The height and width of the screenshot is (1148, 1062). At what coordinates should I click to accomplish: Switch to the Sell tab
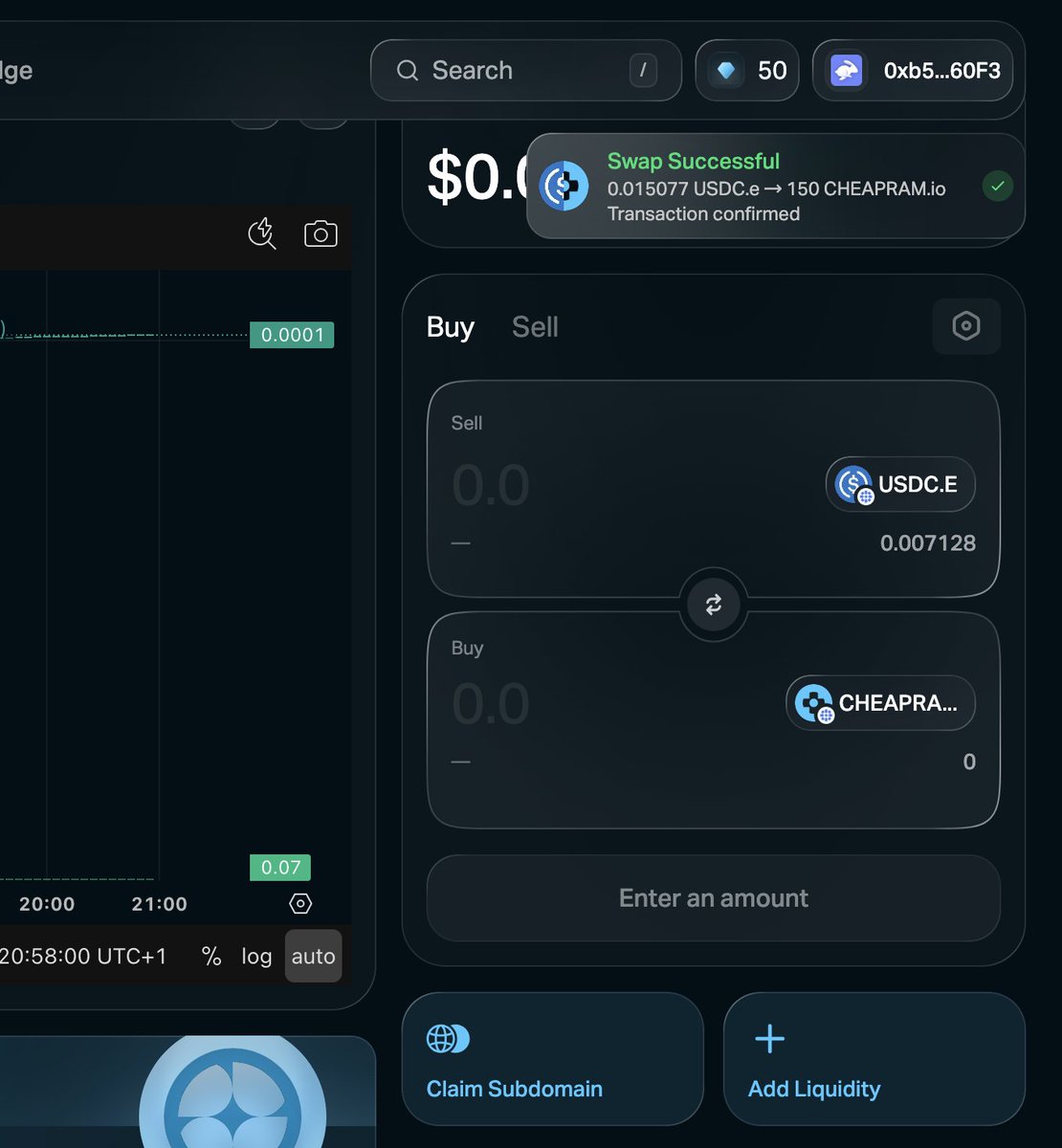tap(535, 327)
